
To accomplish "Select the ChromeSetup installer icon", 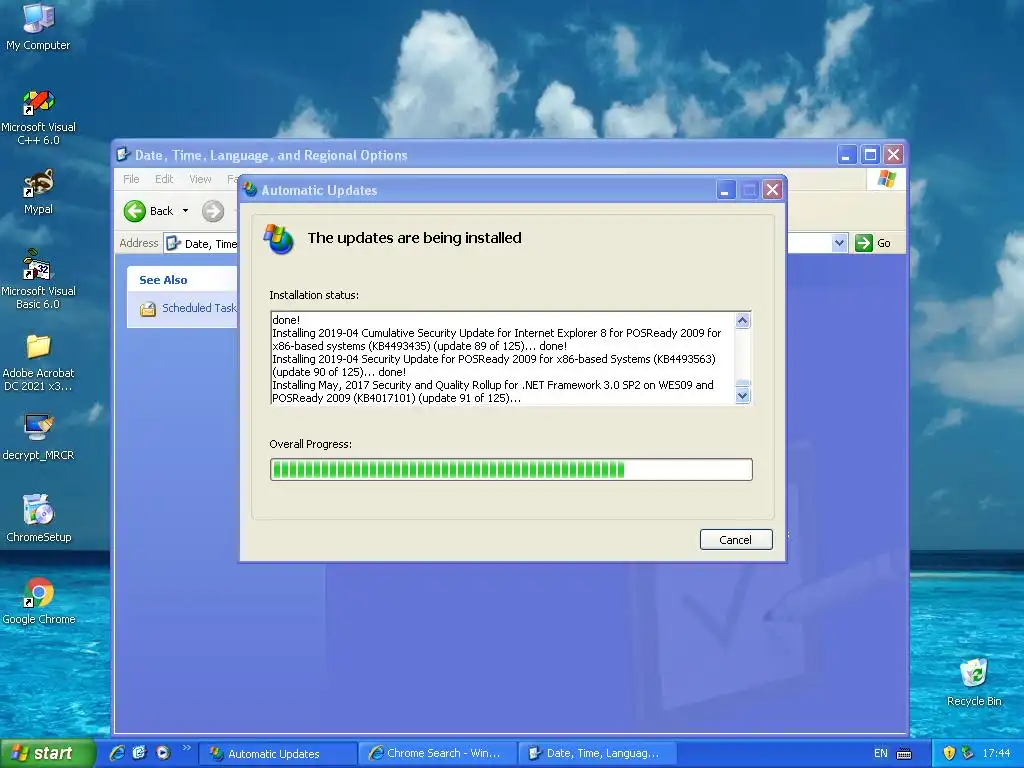I will coord(38,519).
